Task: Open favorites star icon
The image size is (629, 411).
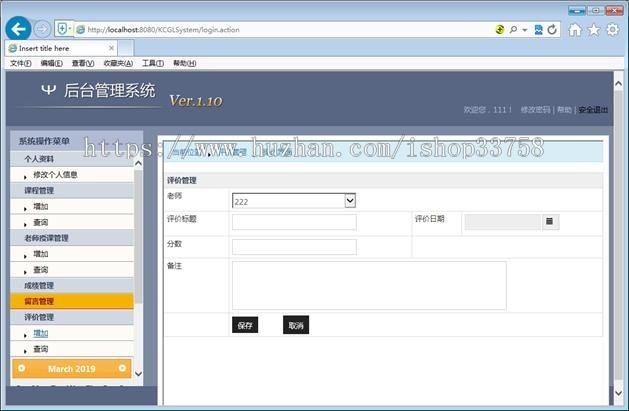Action: point(594,30)
